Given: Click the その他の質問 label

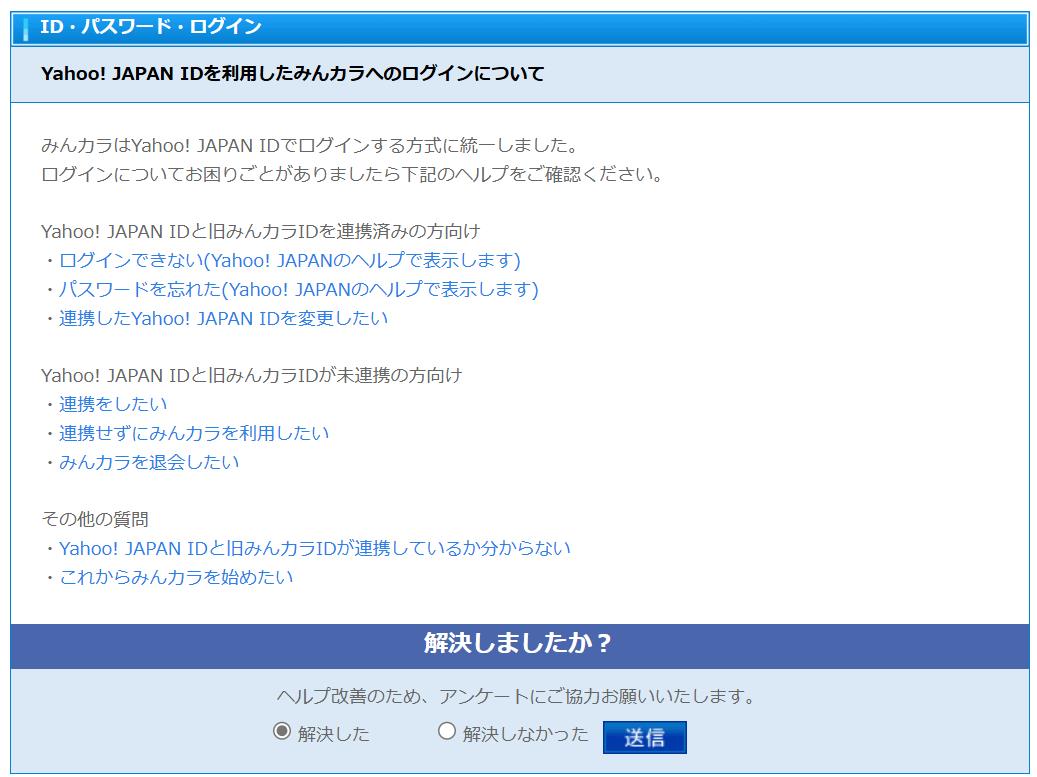Looking at the screenshot, I should pos(95,520).
